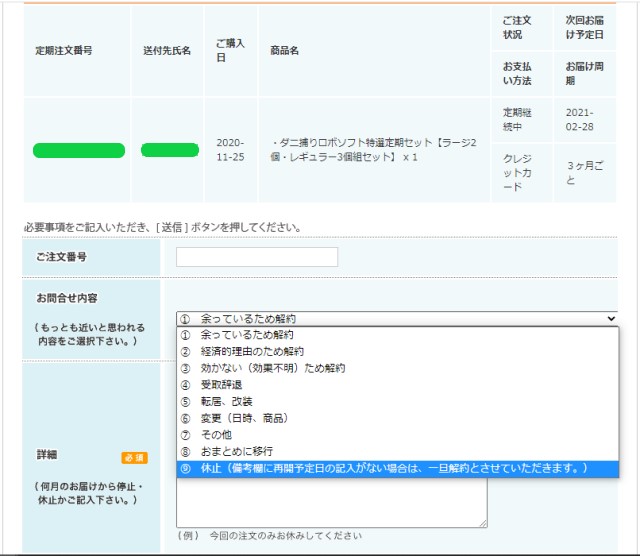Collapse the お問合せ内容 dropdown via its arrow
The height and width of the screenshot is (556, 640).
pyautogui.click(x=610, y=318)
